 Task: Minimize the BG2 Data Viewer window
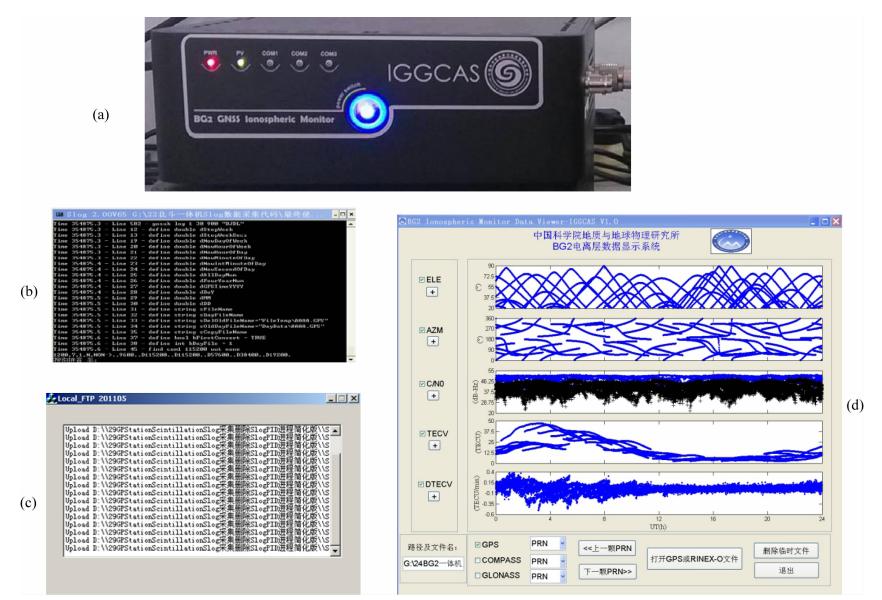point(814,222)
